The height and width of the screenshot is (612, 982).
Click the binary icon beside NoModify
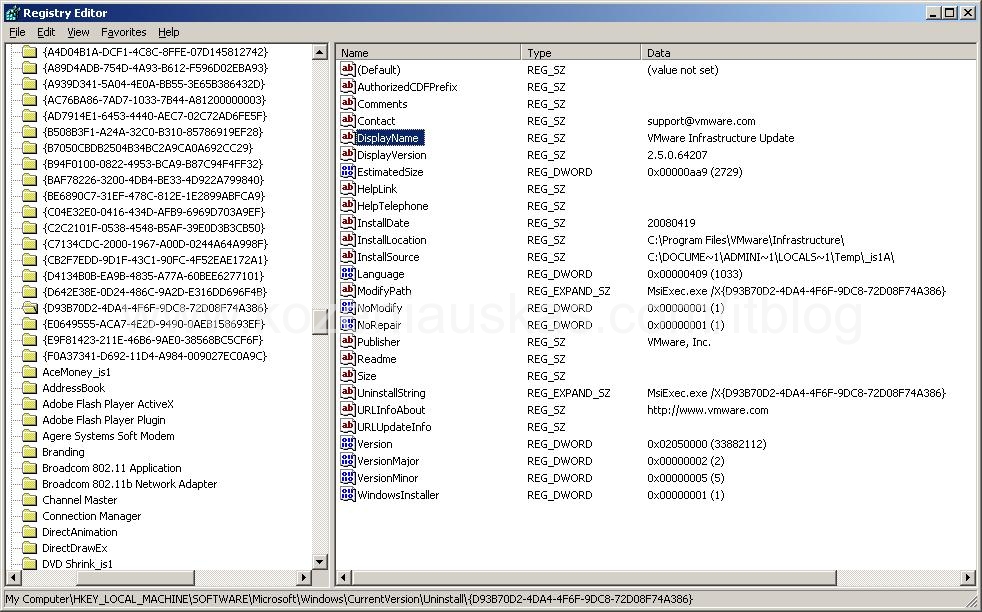pos(348,307)
